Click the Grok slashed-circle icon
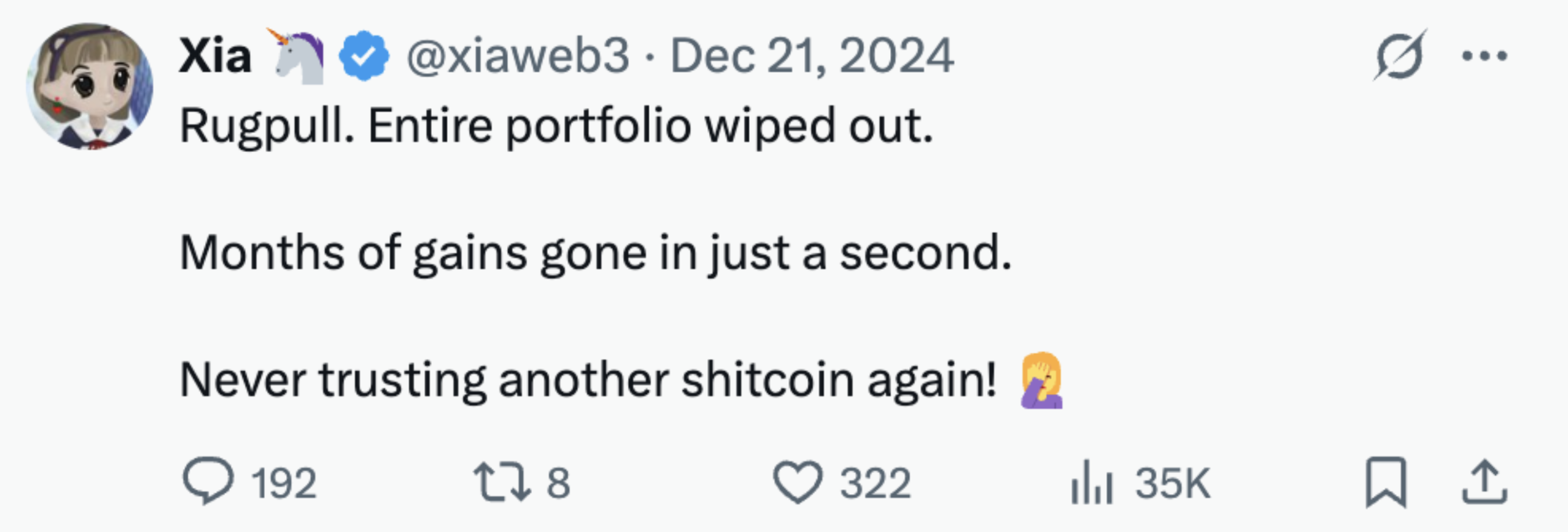Viewport: 1568px width, 532px height. pyautogui.click(x=1400, y=56)
